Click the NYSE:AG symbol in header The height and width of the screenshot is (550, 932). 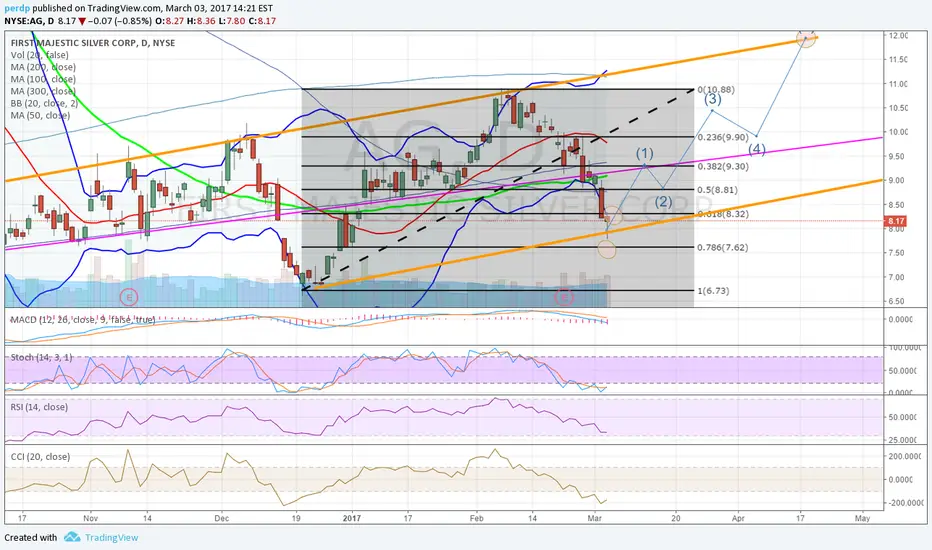pos(24,21)
